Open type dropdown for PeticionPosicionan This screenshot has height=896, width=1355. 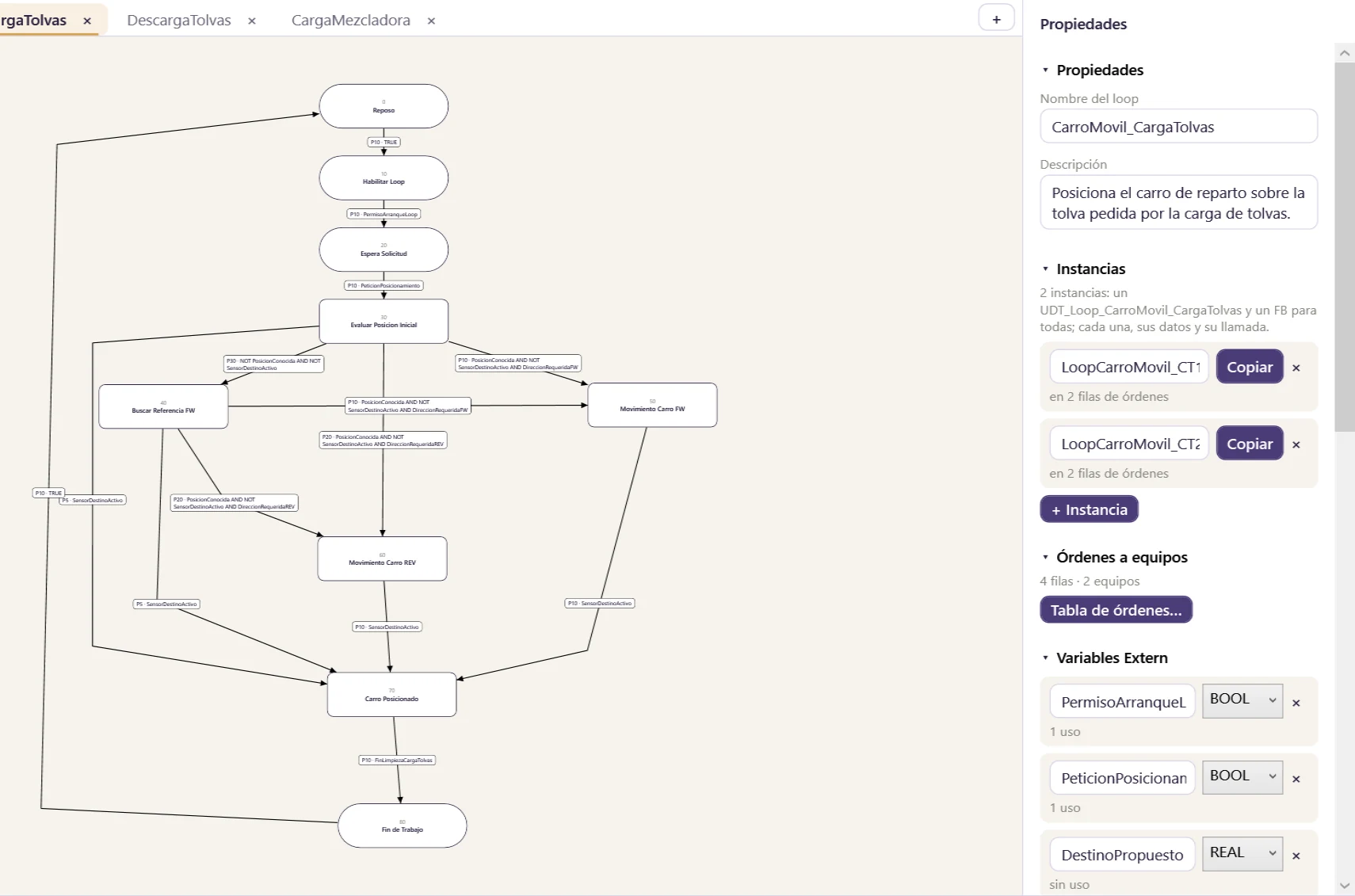click(1242, 777)
